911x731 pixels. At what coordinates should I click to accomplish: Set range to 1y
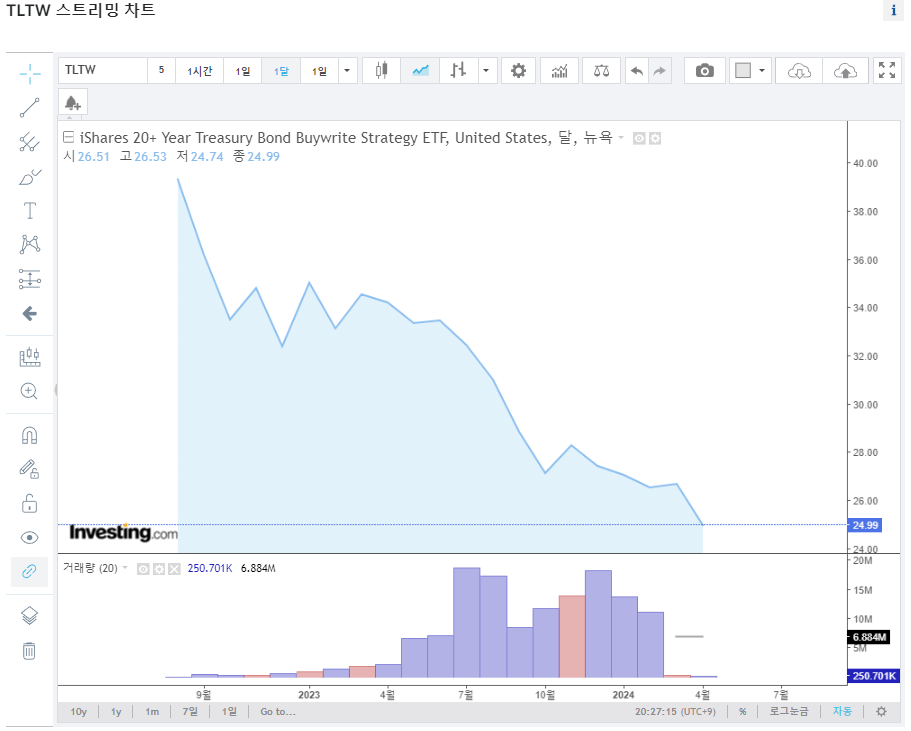pos(116,712)
